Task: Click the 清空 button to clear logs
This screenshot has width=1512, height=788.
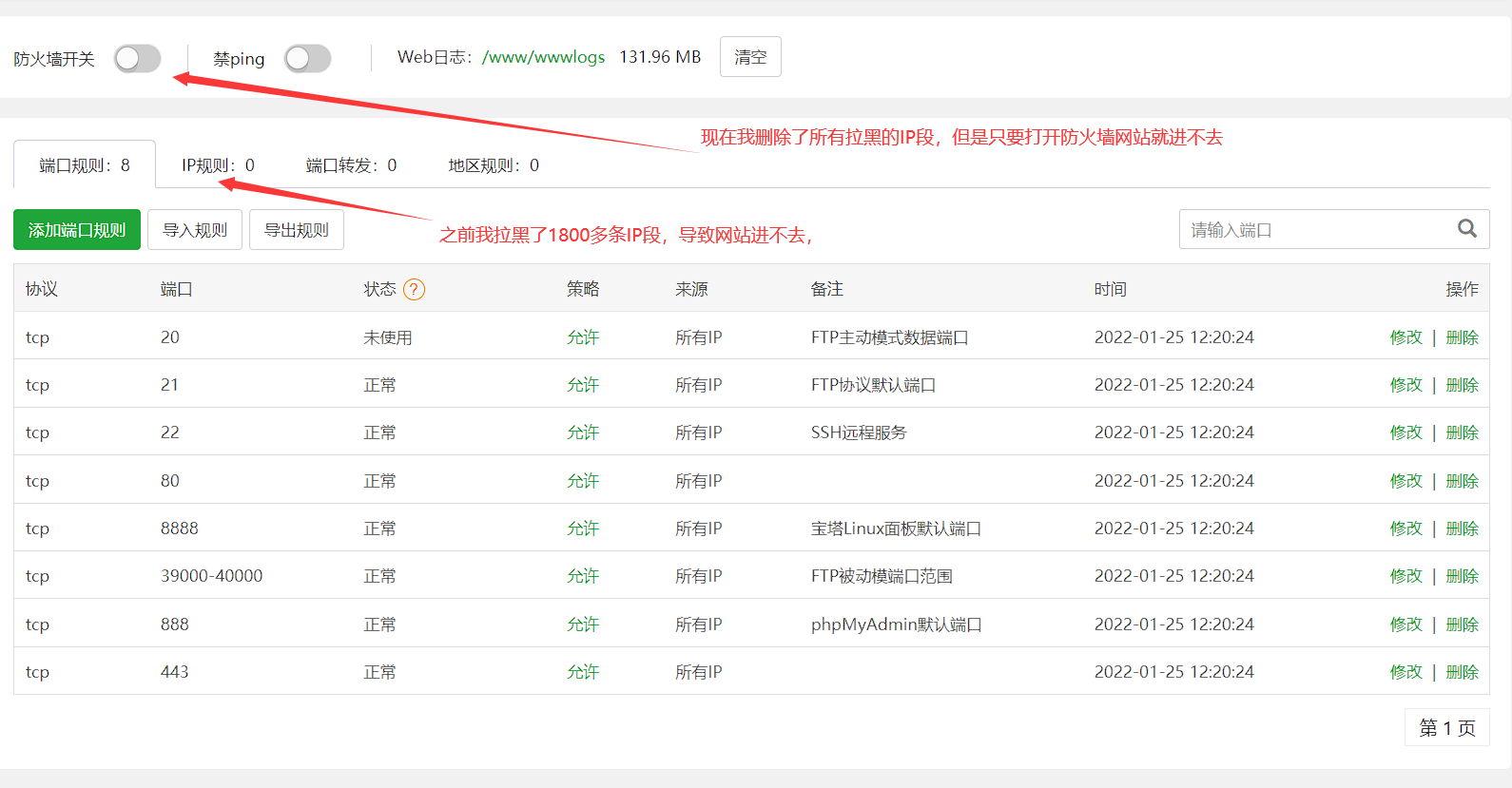Action: click(750, 57)
